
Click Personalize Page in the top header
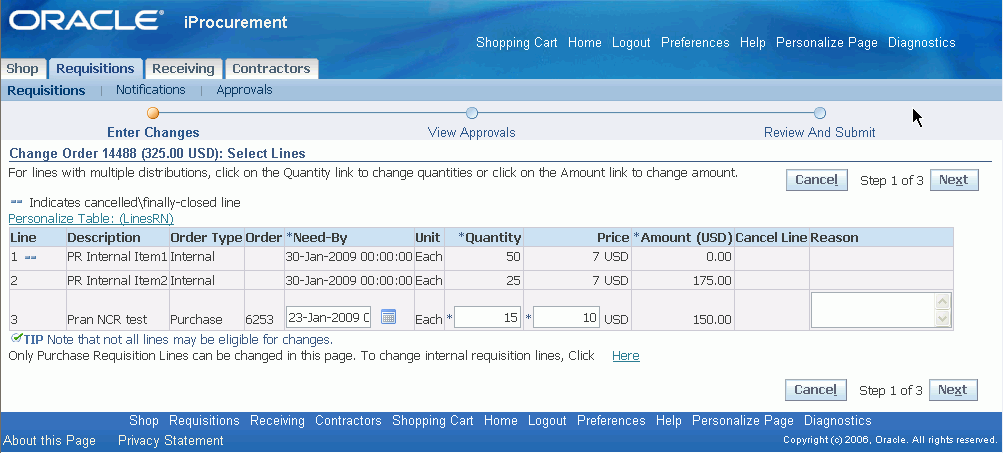pyautogui.click(x=827, y=42)
